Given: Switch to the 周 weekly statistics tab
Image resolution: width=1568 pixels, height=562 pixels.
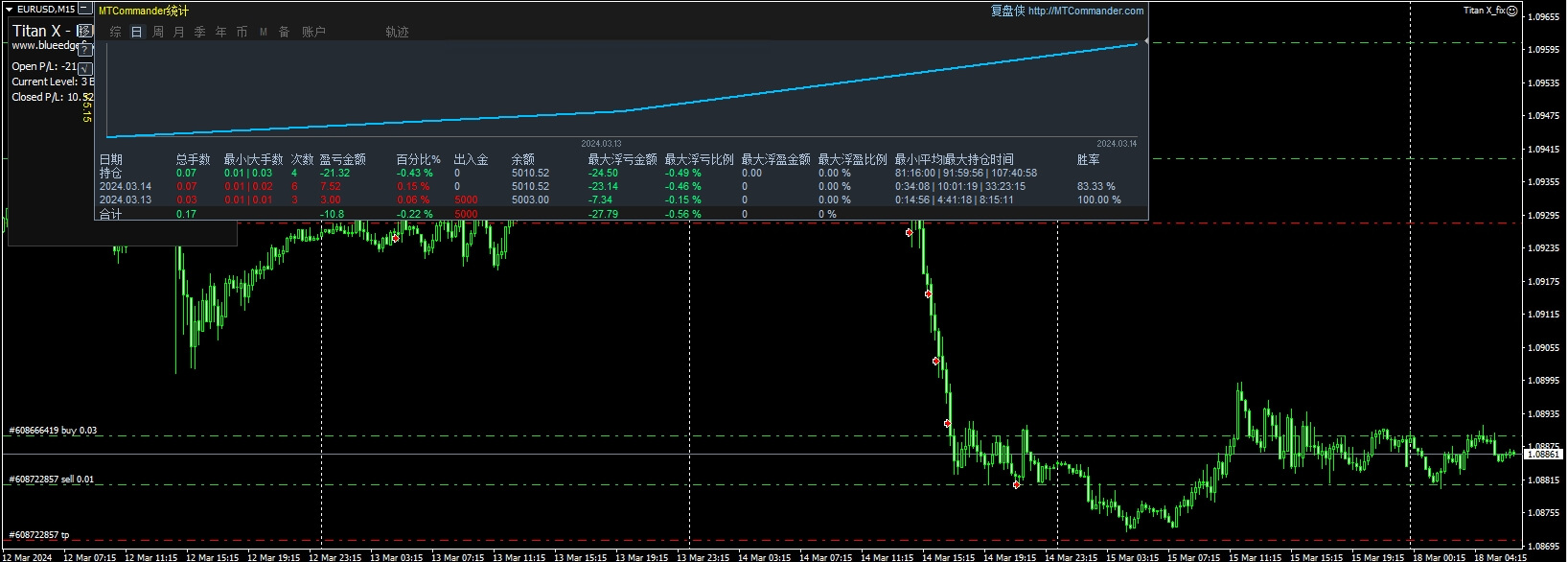Looking at the screenshot, I should (157, 32).
